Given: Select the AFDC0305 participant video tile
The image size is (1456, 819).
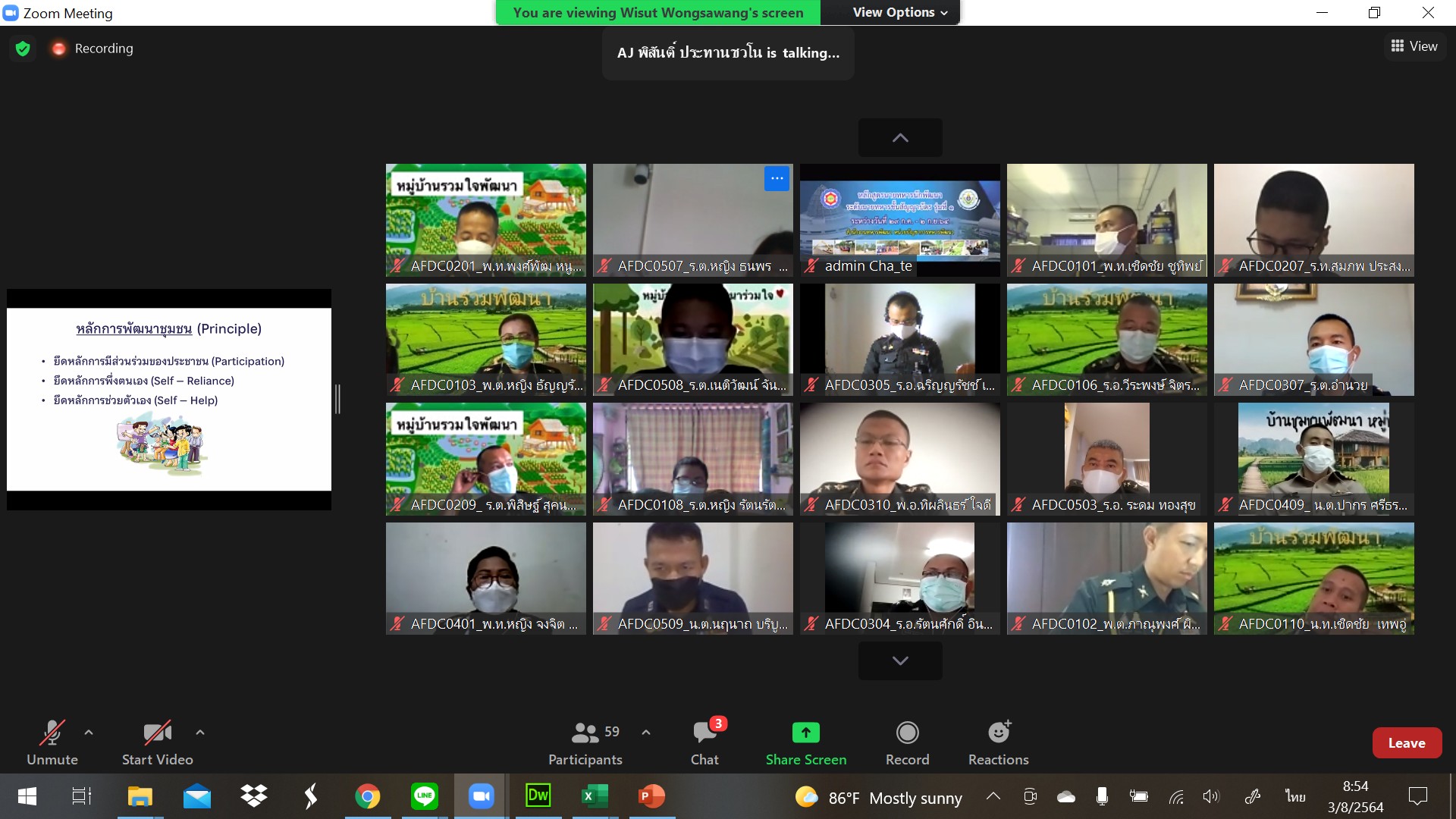Looking at the screenshot, I should point(900,340).
